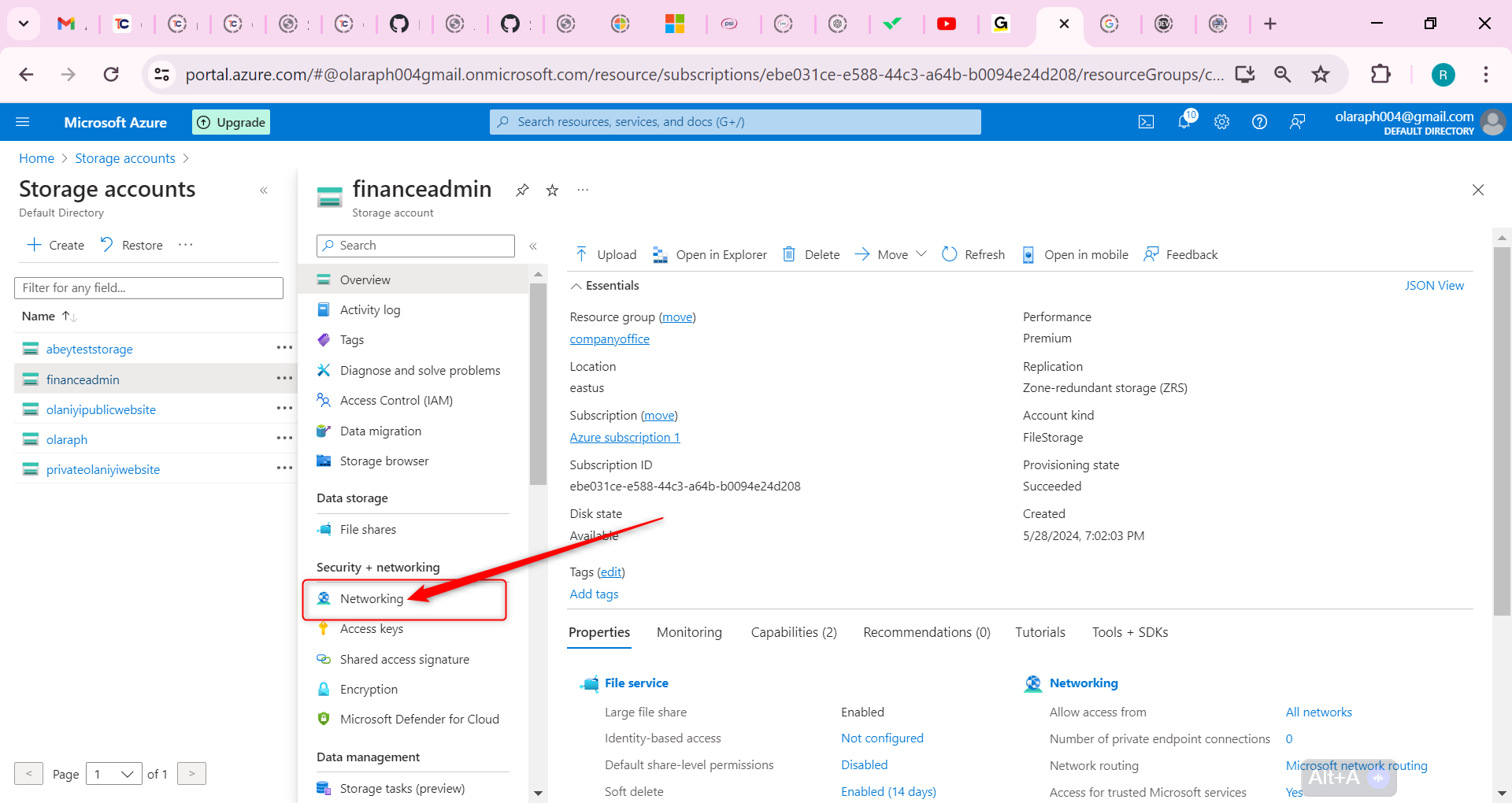
Task: Switch to the Tutorials tab
Action: (1039, 632)
